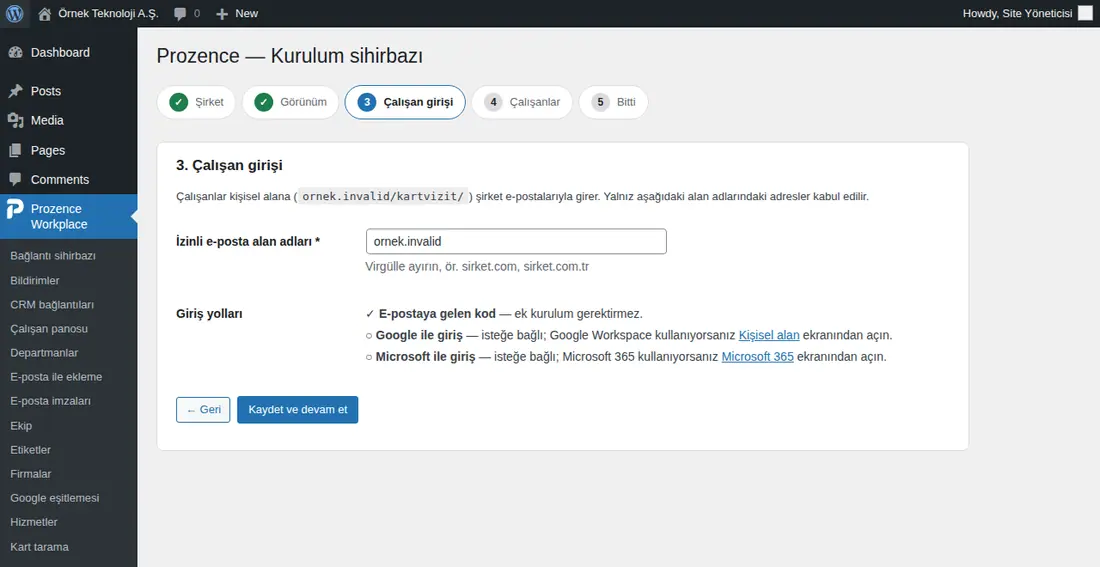Click the Prozence — Kurulum sihirbazı title
Viewport: 1100px width, 567px height.
[x=290, y=55]
